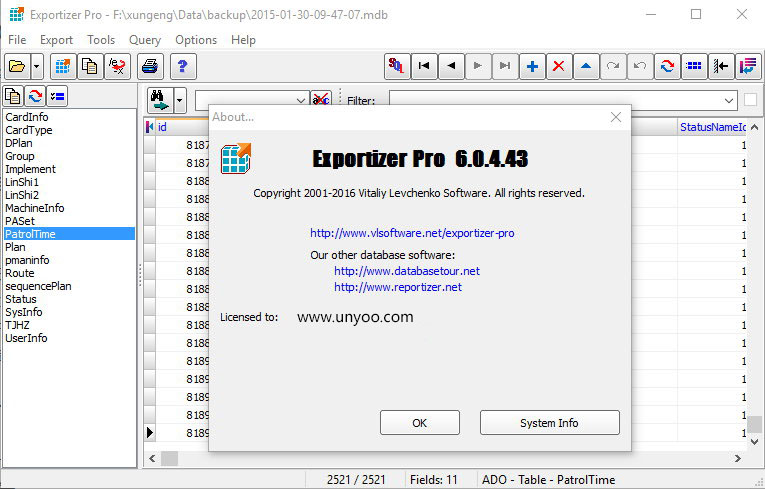The height and width of the screenshot is (489, 765).
Task: Go to first record navigation button
Action: 424,66
